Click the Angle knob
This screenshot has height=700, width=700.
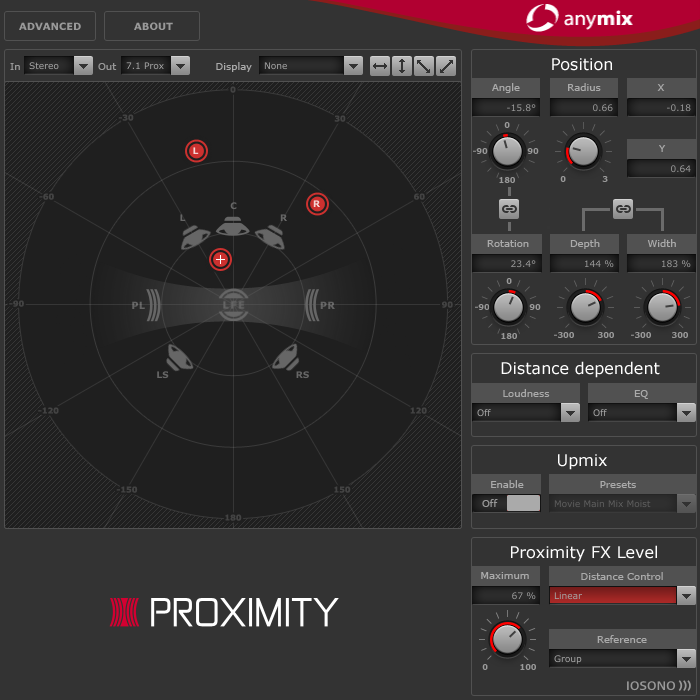click(x=507, y=151)
